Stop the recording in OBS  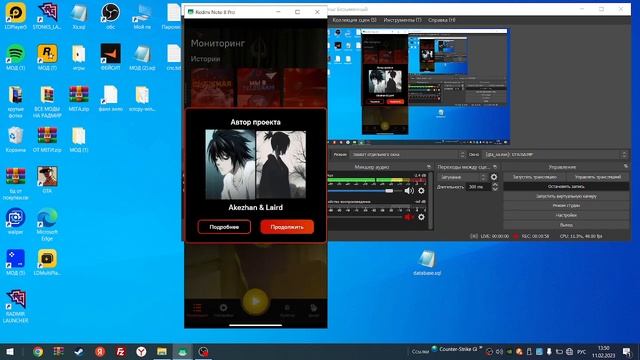click(566, 187)
